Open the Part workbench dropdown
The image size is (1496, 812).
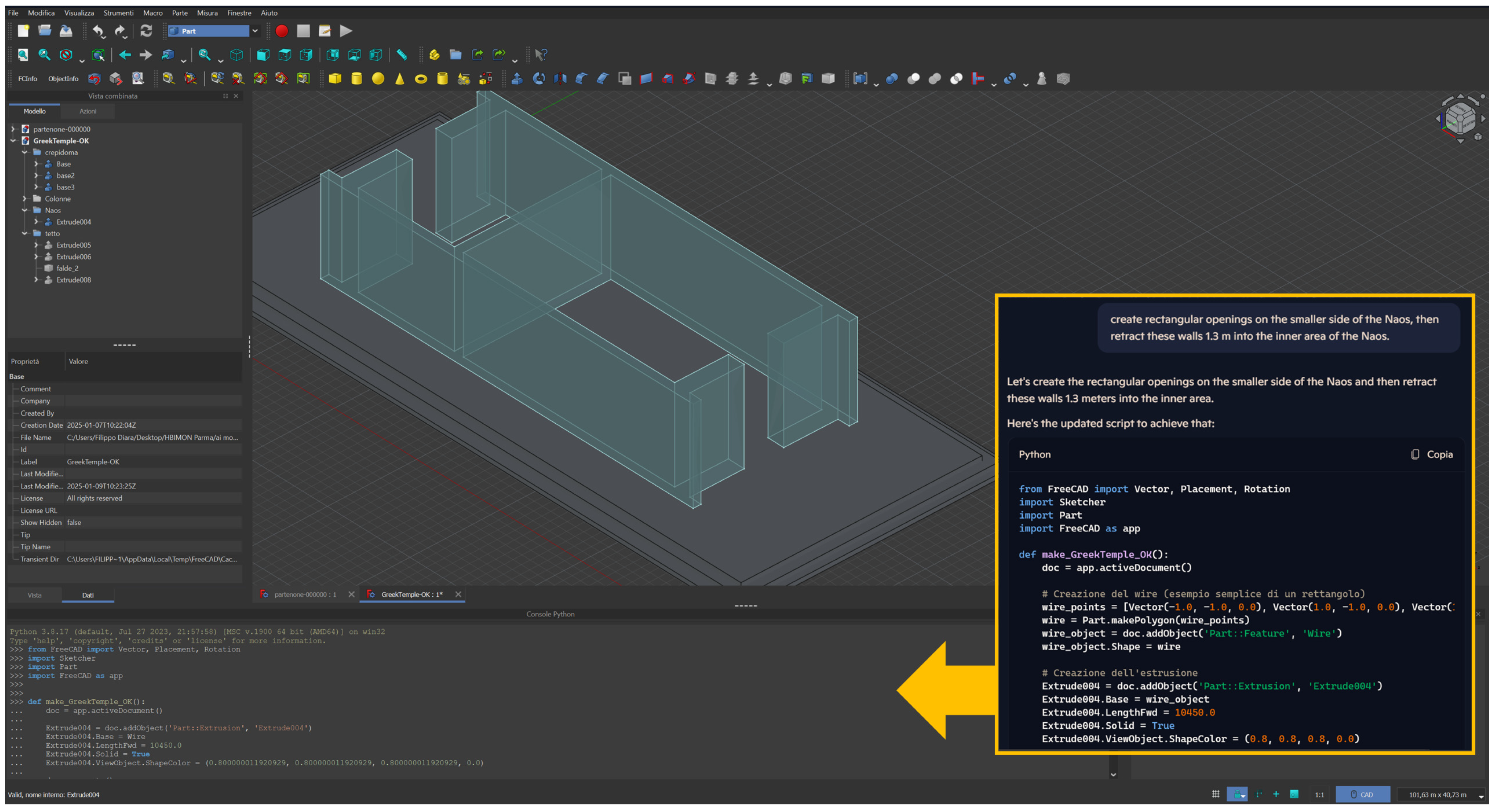tap(254, 31)
